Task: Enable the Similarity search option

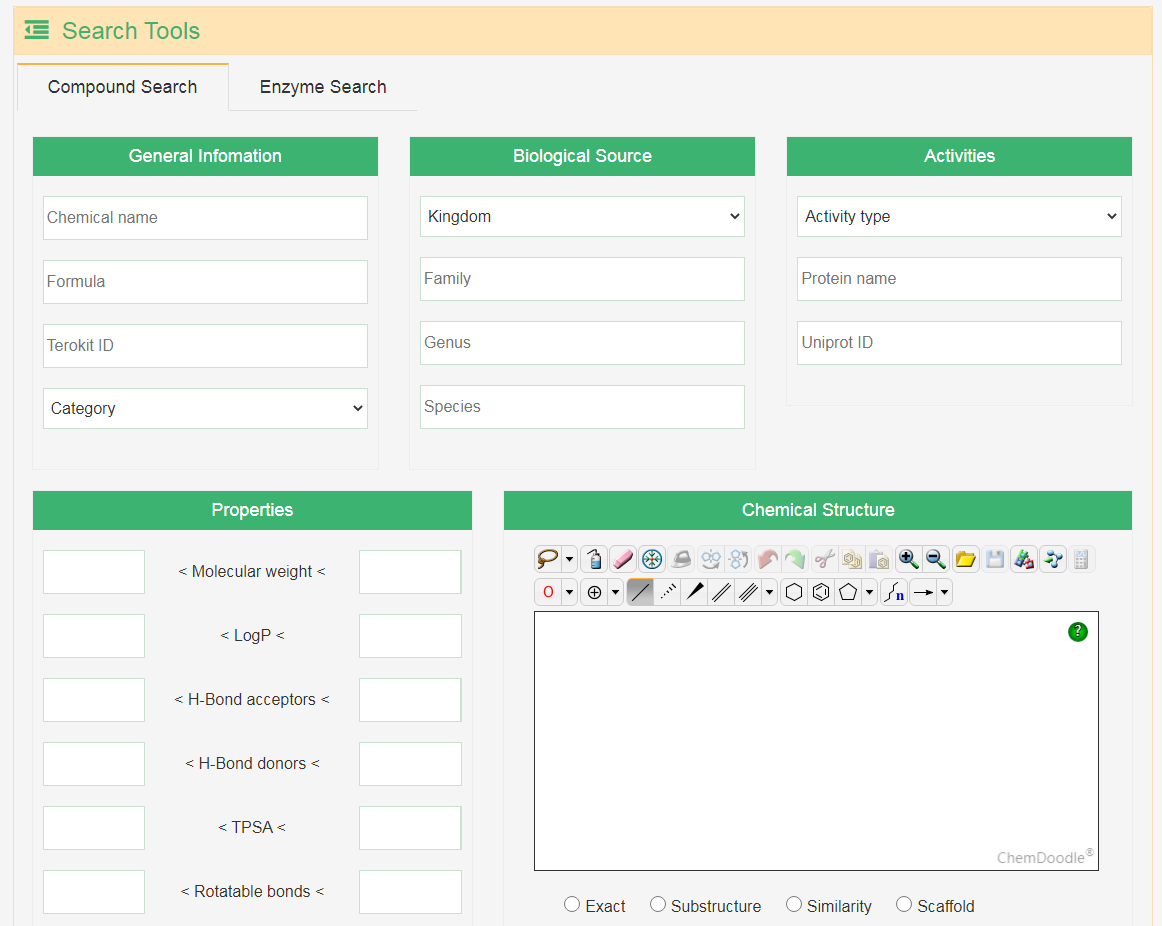Action: coord(794,904)
